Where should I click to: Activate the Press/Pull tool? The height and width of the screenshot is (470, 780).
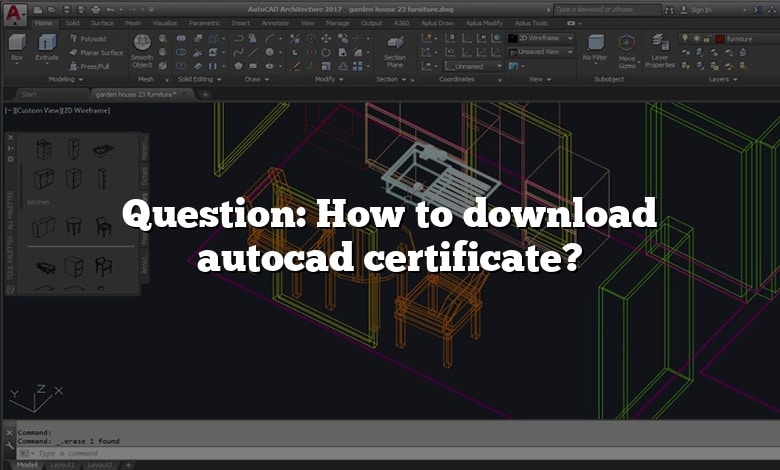pos(89,66)
